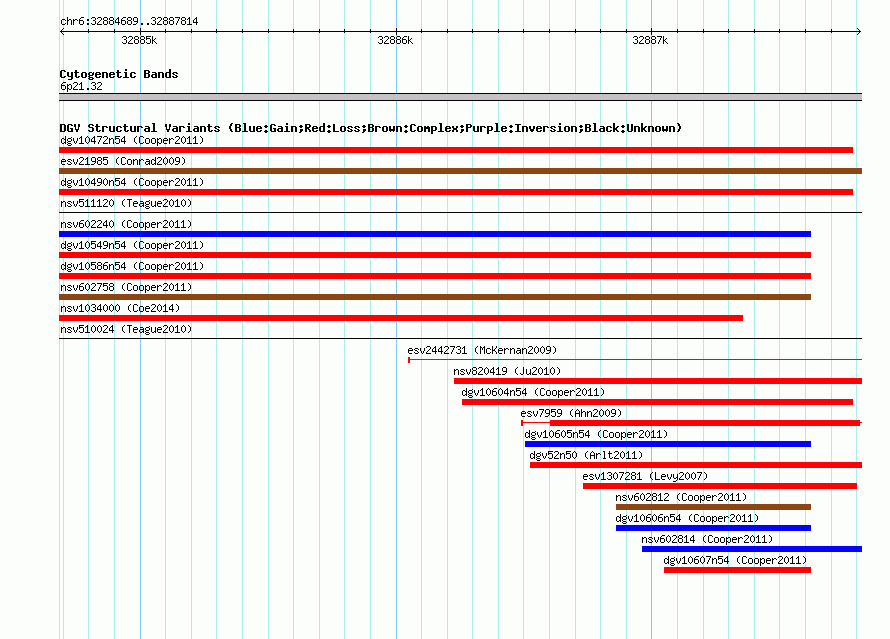Click the 32886k ruler tick
This screenshot has height=639, width=890.
click(395, 40)
